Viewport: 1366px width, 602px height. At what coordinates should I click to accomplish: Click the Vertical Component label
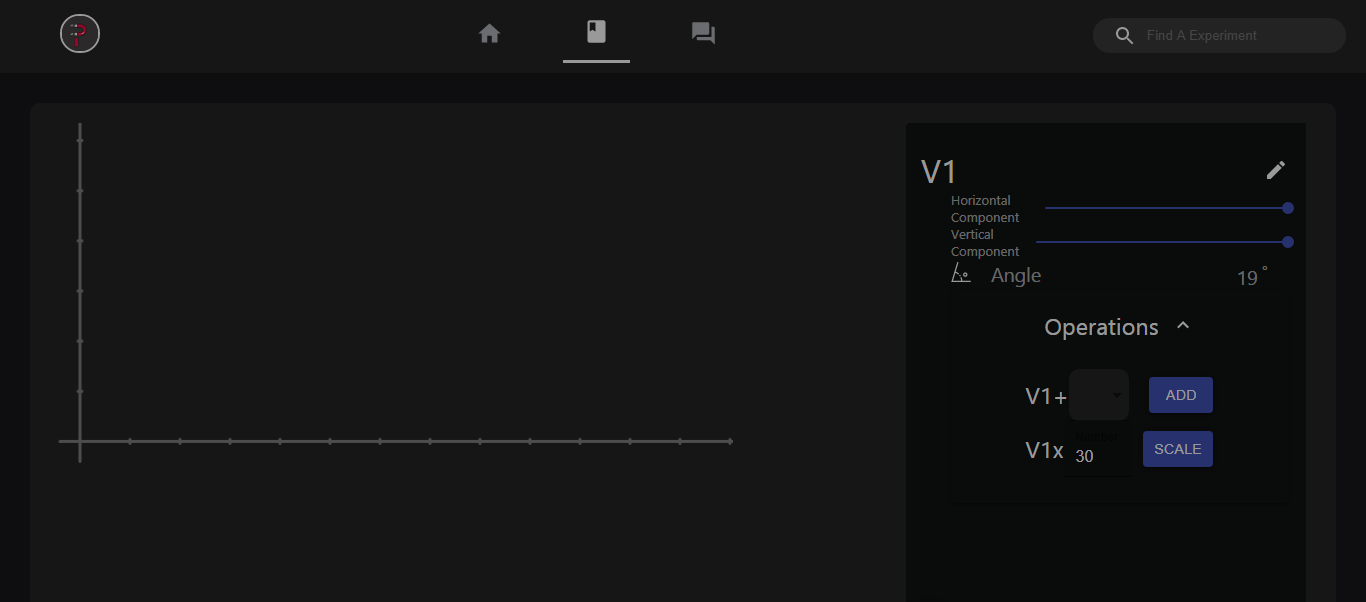(x=985, y=243)
